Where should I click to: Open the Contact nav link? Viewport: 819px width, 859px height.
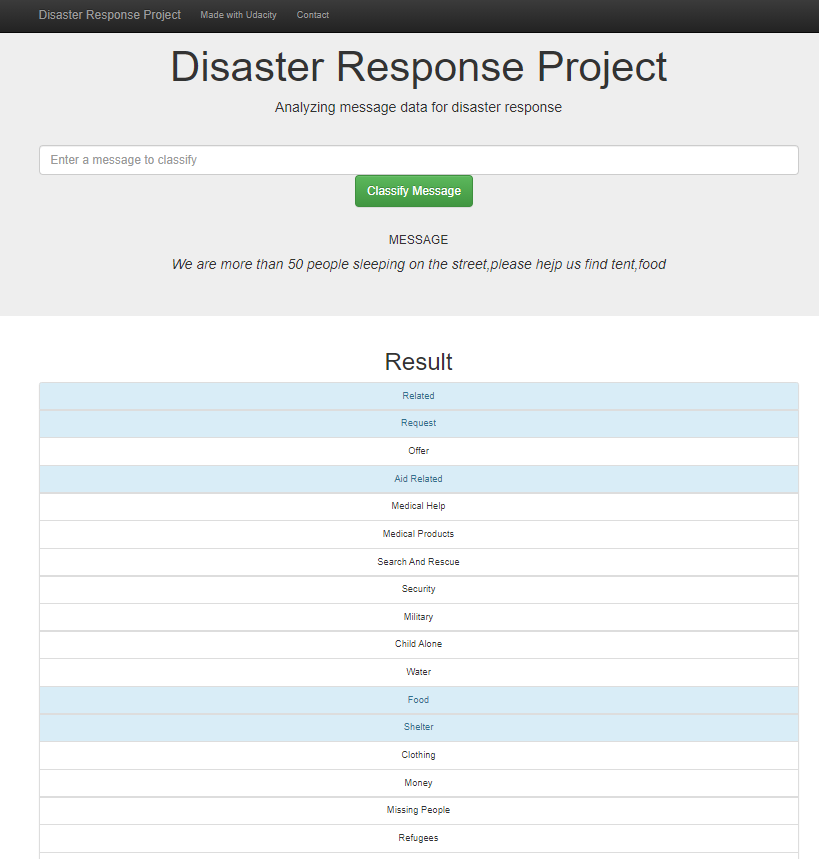click(313, 15)
